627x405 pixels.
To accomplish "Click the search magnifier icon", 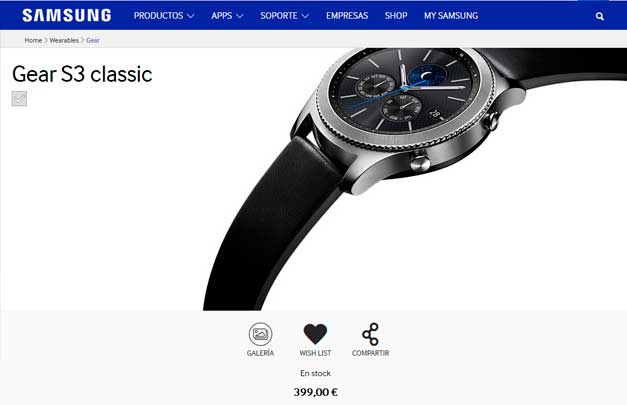I will [599, 16].
